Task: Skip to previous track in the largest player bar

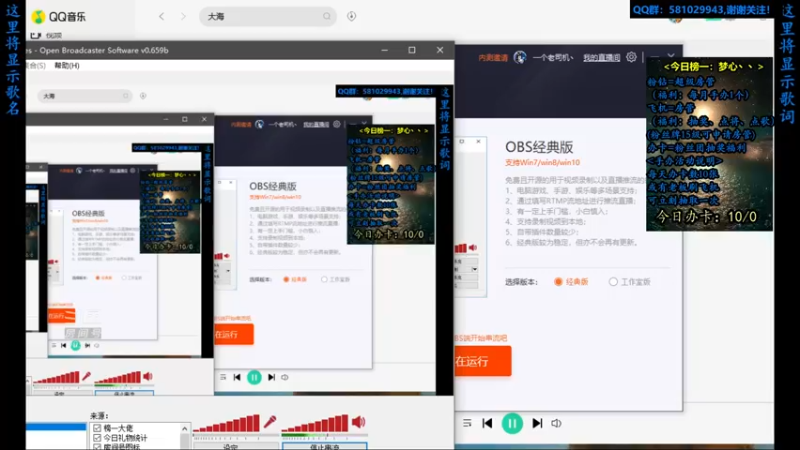Action: point(487,423)
